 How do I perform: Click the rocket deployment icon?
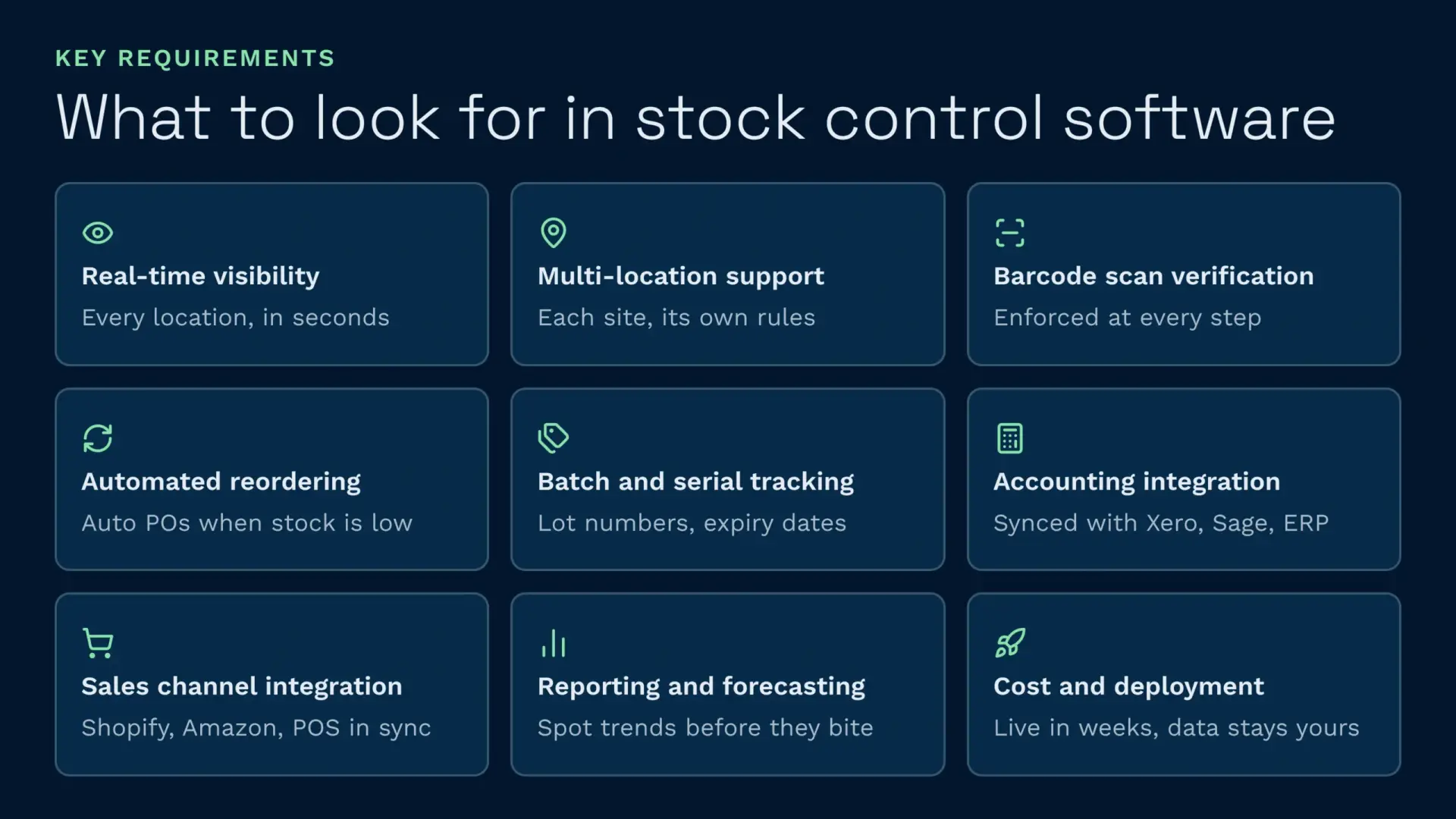(x=1009, y=643)
